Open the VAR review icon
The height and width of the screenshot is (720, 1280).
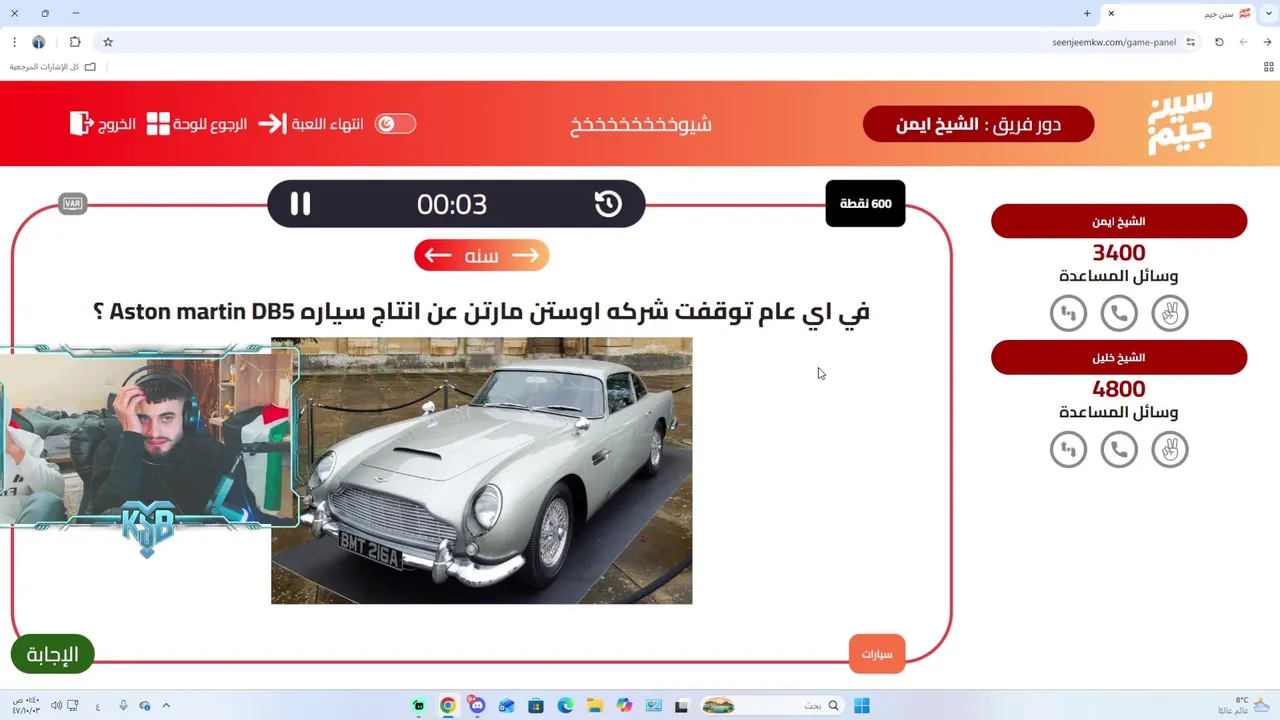(72, 204)
